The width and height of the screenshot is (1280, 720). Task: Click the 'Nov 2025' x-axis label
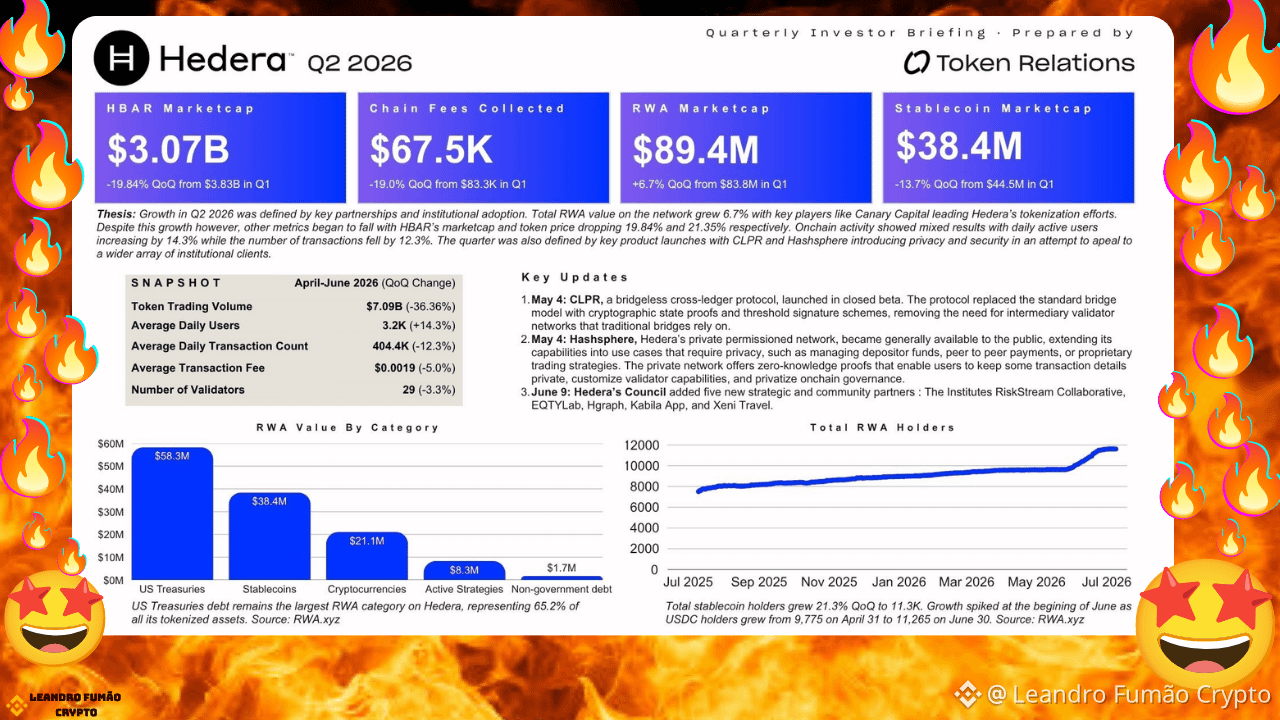pyautogui.click(x=829, y=581)
